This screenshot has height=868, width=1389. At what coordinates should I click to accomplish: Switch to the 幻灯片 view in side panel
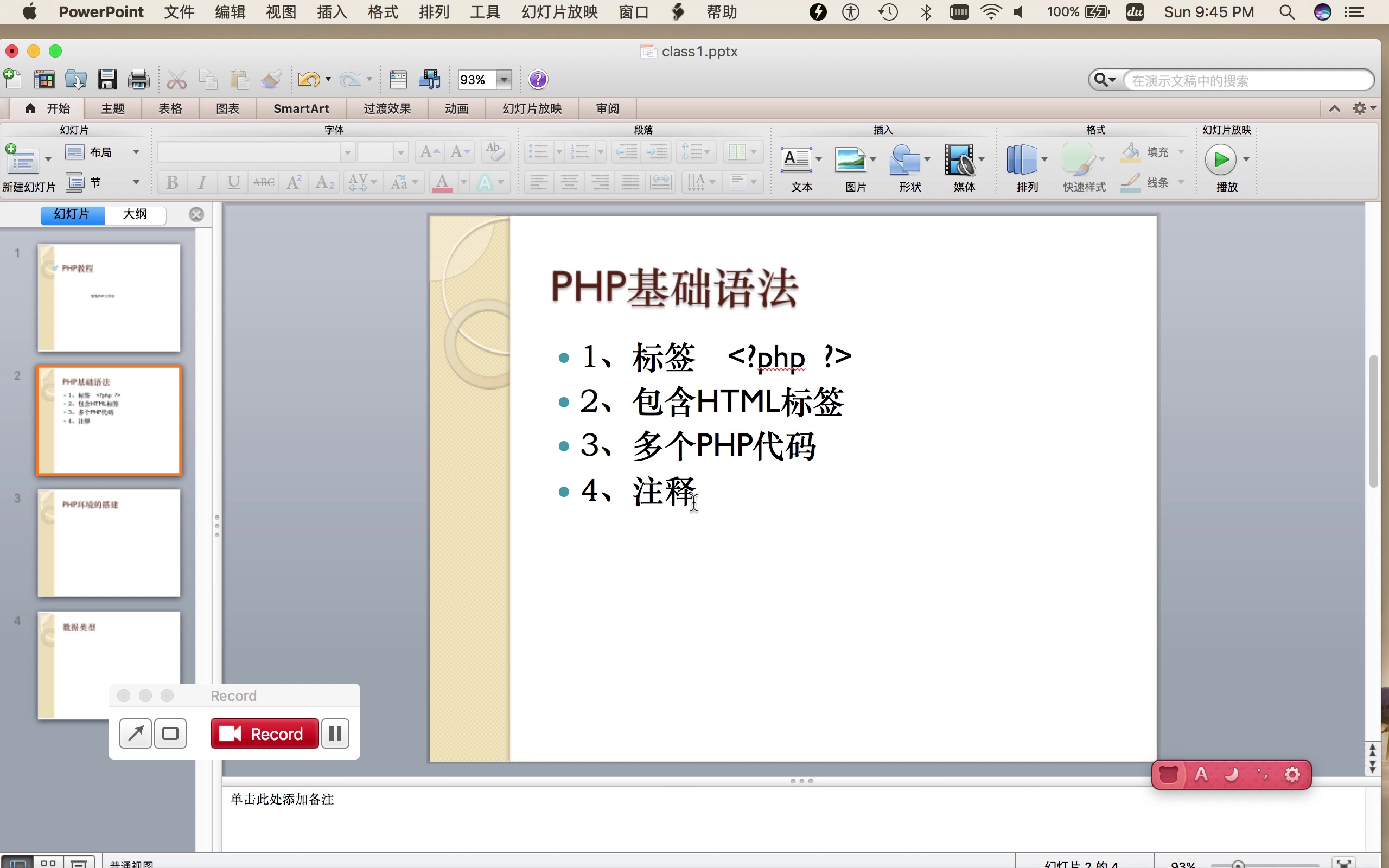[72, 214]
